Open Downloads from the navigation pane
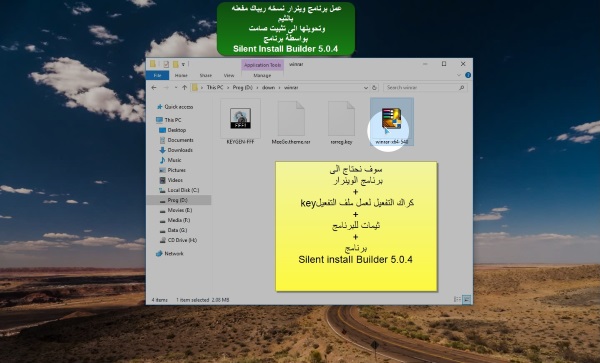The height and width of the screenshot is (363, 600). [x=176, y=150]
